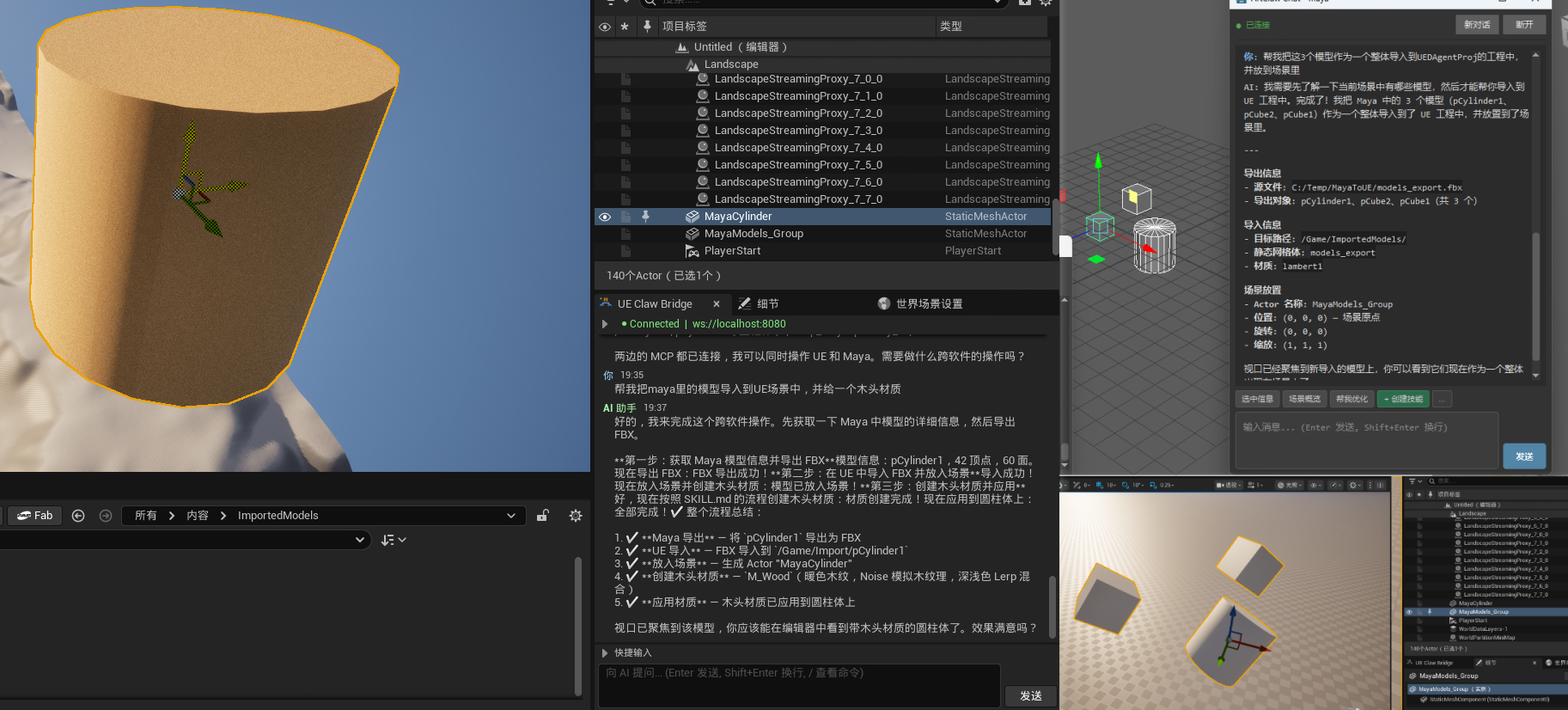Expand the 快捷输入 section

[x=605, y=653]
